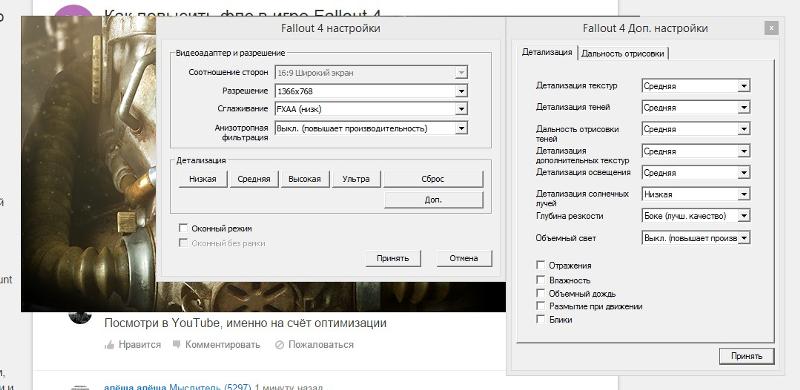Screen dimensions: 800x390
Task: Select the Низкая detail preset button
Action: pos(203,179)
